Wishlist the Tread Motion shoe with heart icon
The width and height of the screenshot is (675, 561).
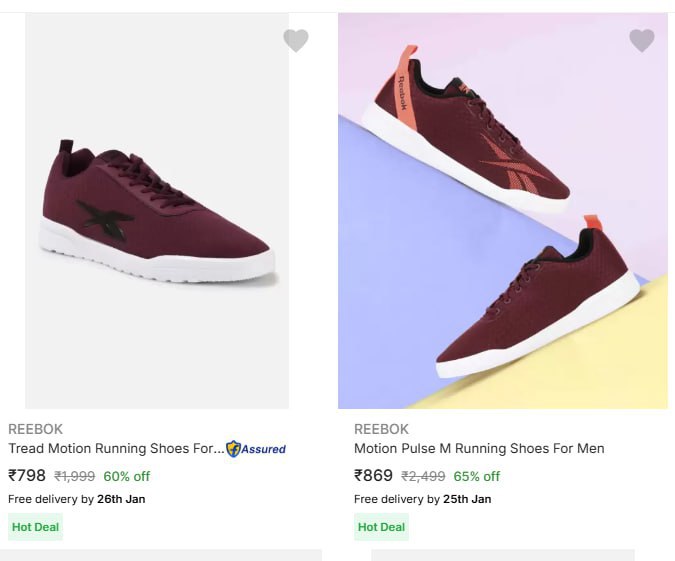click(x=295, y=40)
